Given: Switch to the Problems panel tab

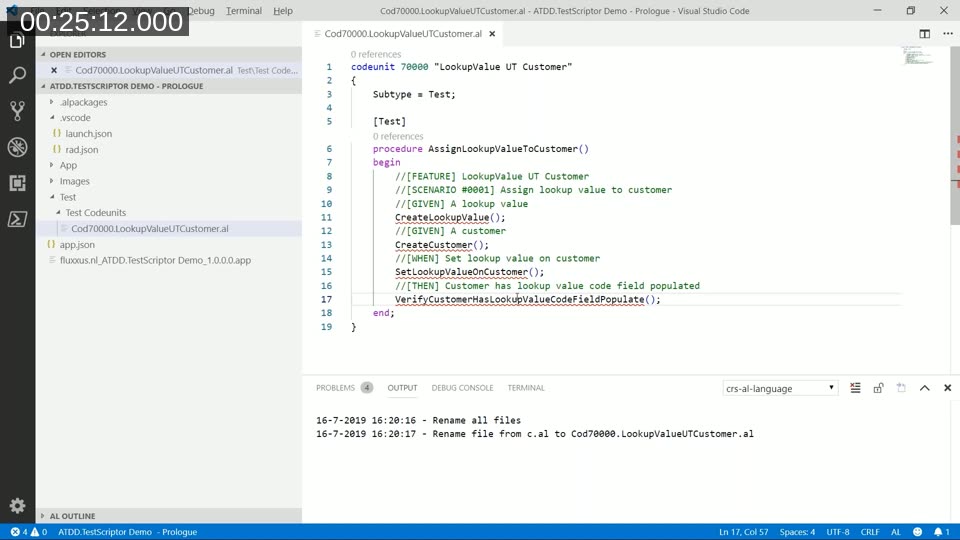Looking at the screenshot, I should point(343,388).
